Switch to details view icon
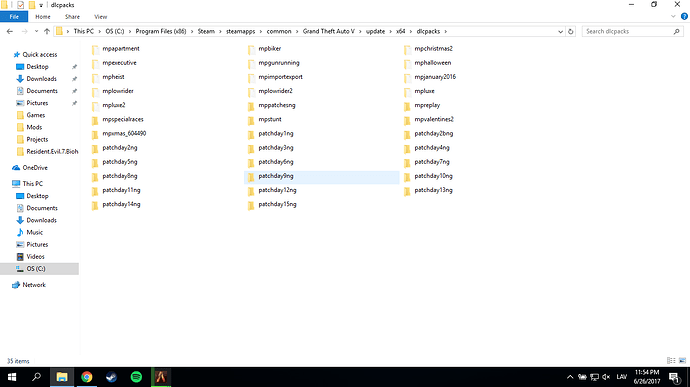The height and width of the screenshot is (387, 690). pyautogui.click(x=671, y=361)
